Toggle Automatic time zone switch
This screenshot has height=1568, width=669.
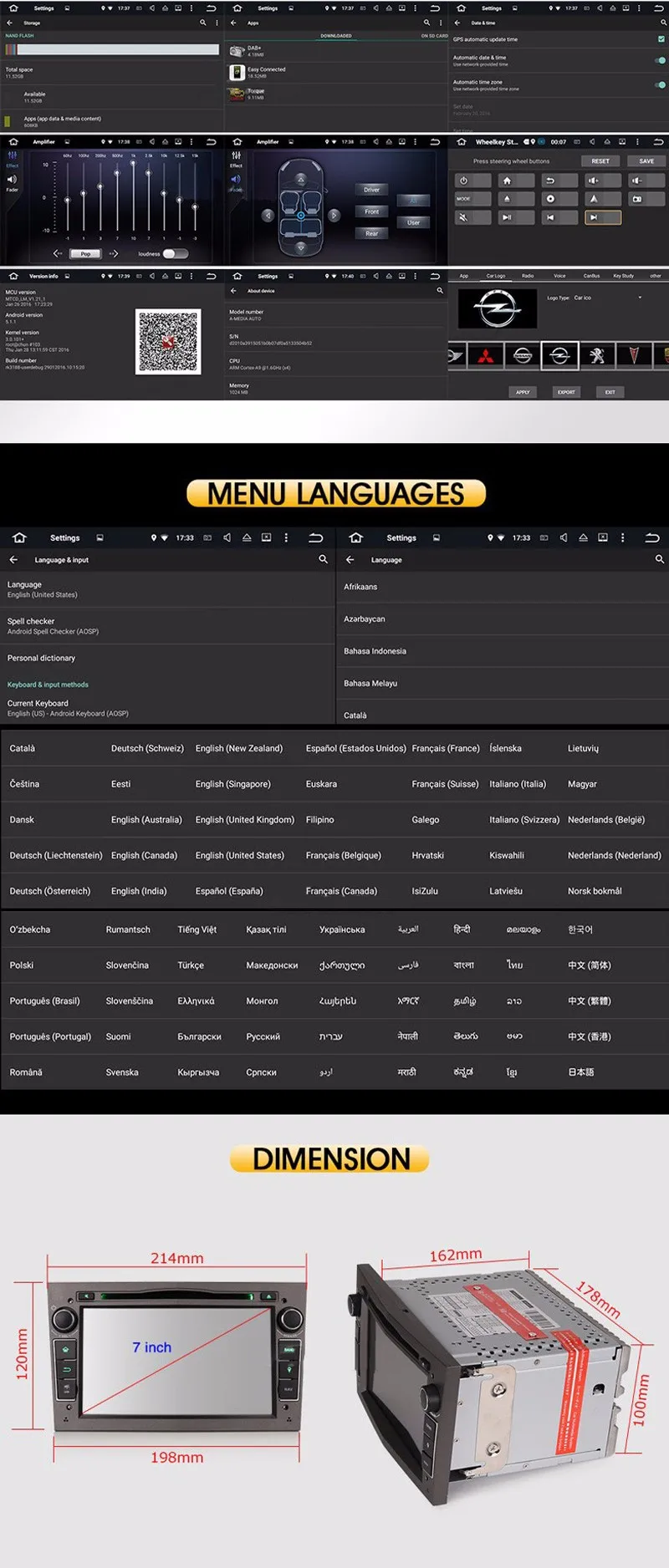point(661,85)
